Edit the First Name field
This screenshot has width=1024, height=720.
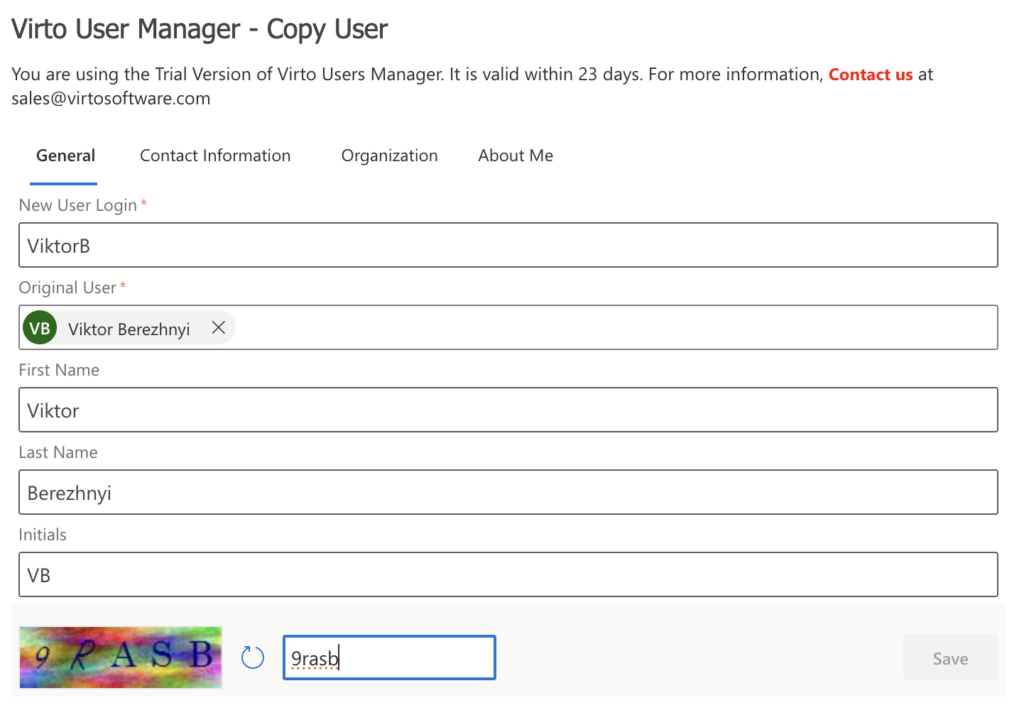(508, 410)
